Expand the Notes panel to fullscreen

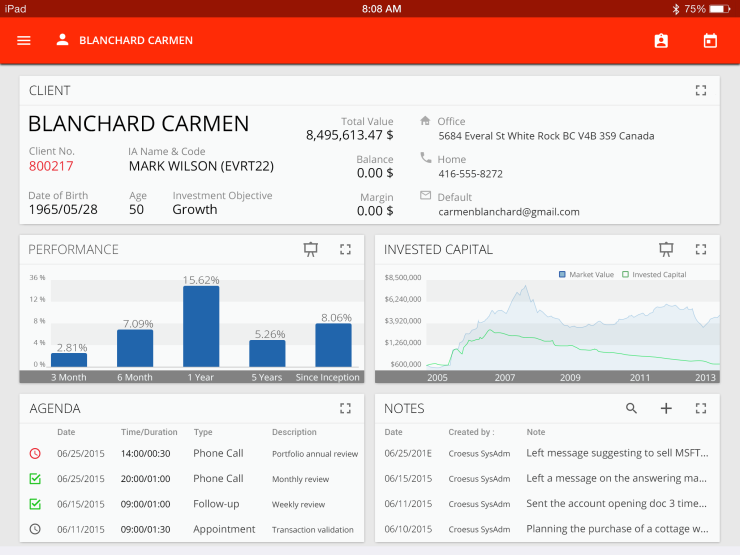pos(701,408)
